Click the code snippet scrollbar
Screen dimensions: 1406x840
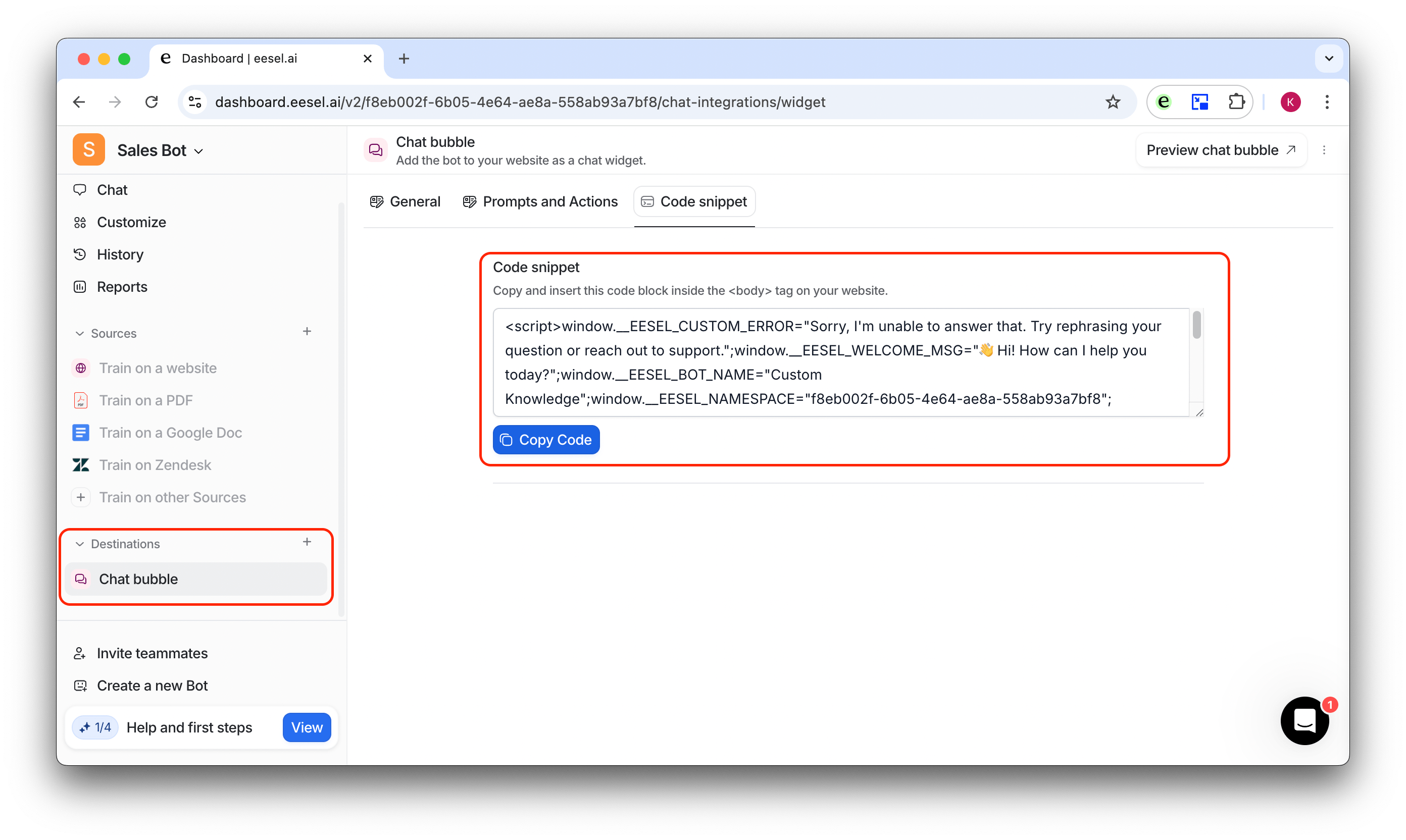(1196, 325)
